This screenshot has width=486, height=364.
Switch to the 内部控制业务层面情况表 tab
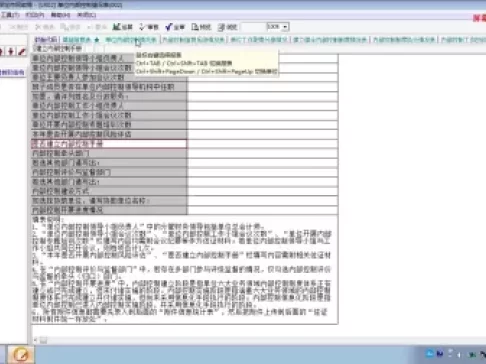pos(193,40)
